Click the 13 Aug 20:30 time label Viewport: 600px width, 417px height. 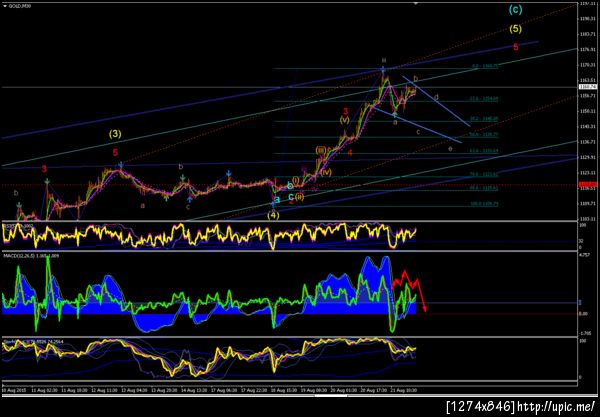tap(164, 391)
